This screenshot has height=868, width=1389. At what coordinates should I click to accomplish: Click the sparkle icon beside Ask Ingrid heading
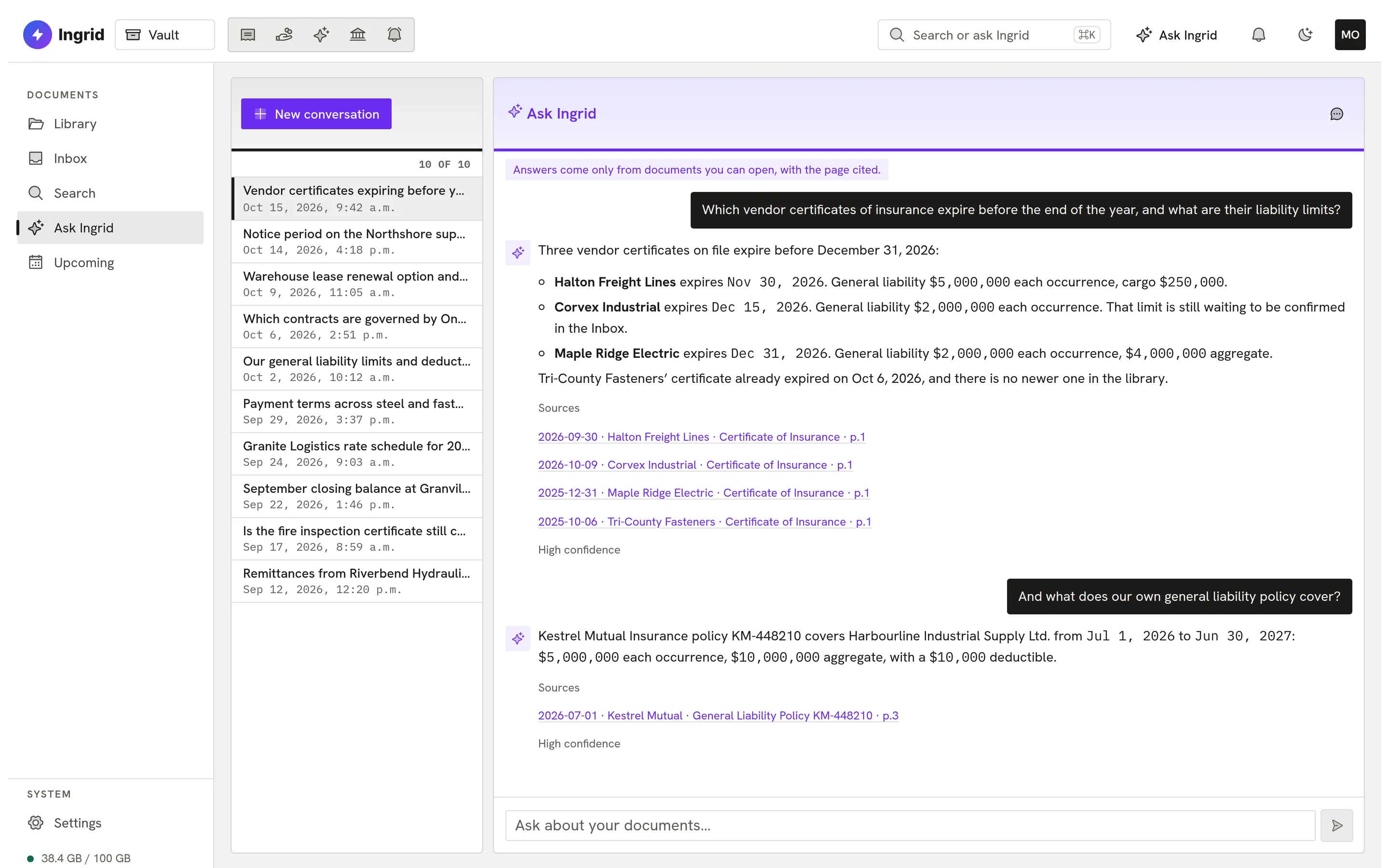(x=515, y=111)
